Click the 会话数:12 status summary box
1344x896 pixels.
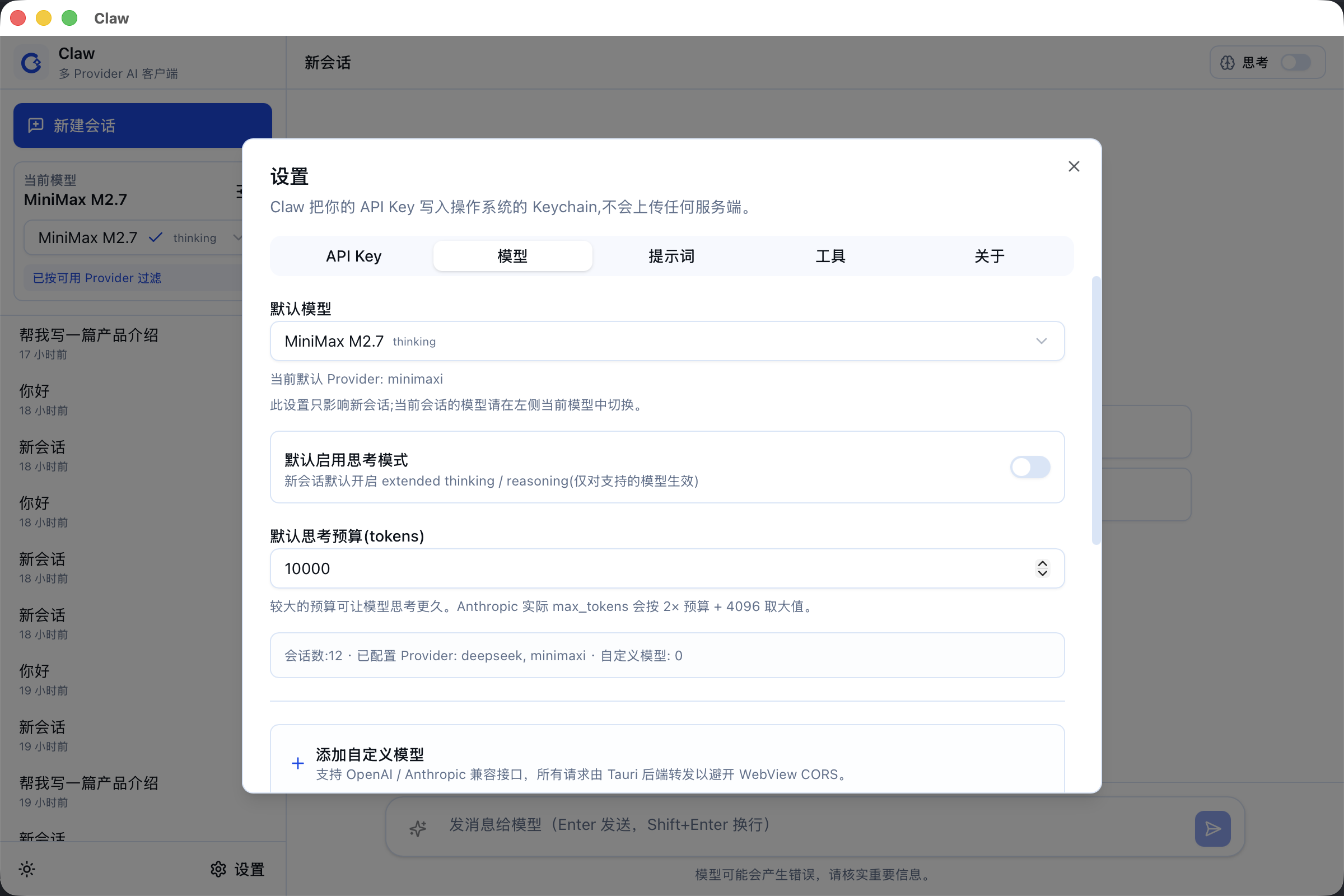point(667,655)
